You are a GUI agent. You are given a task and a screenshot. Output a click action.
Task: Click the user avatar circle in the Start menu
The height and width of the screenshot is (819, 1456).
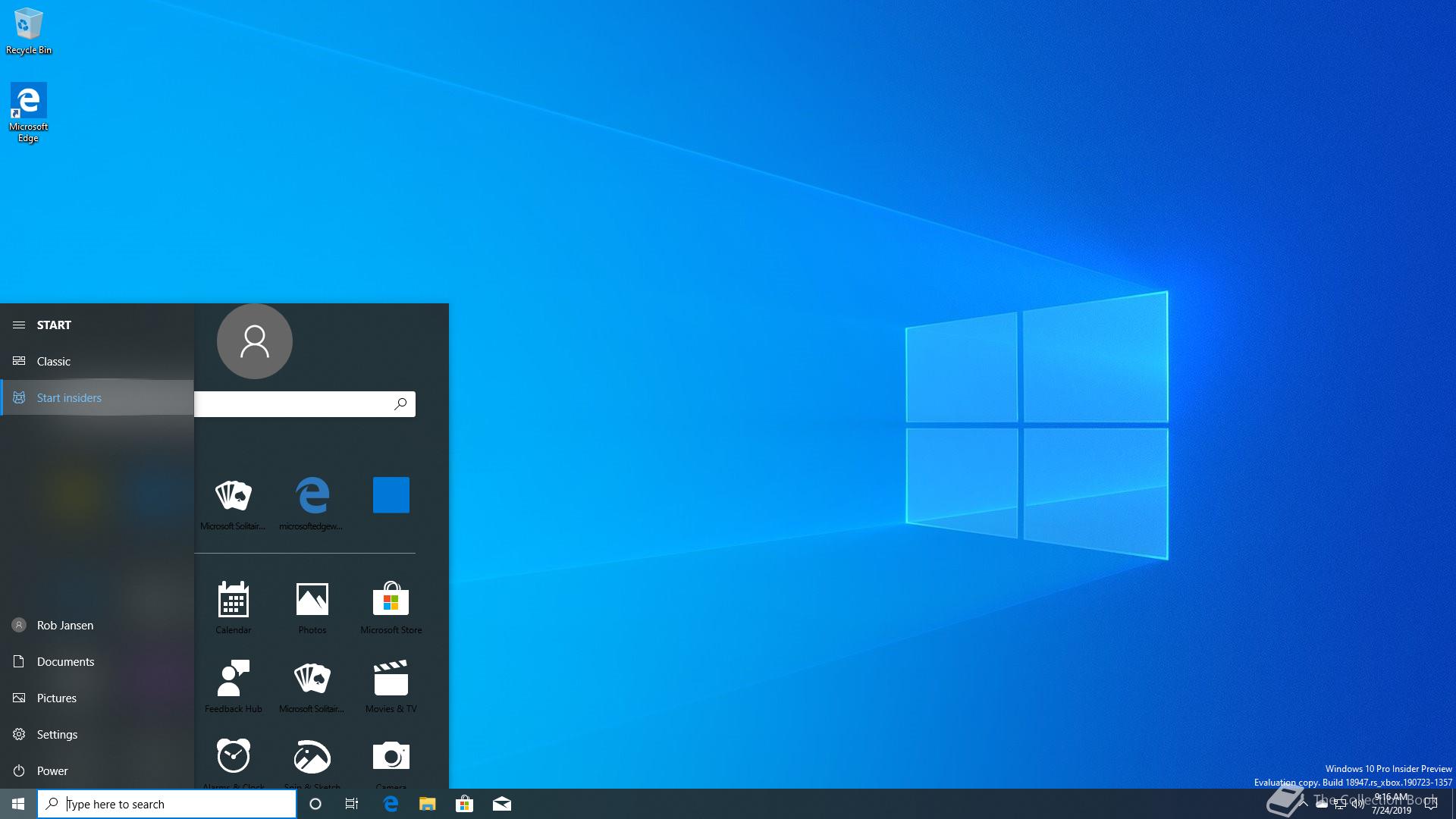pyautogui.click(x=255, y=341)
